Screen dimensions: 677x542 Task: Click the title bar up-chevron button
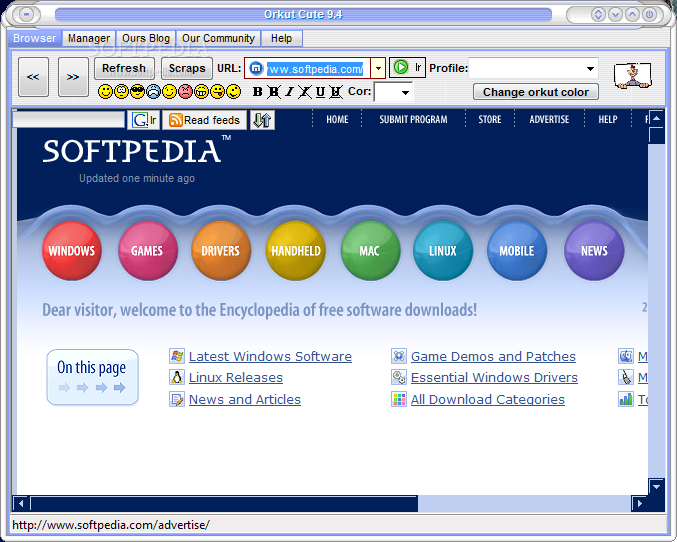click(x=633, y=15)
